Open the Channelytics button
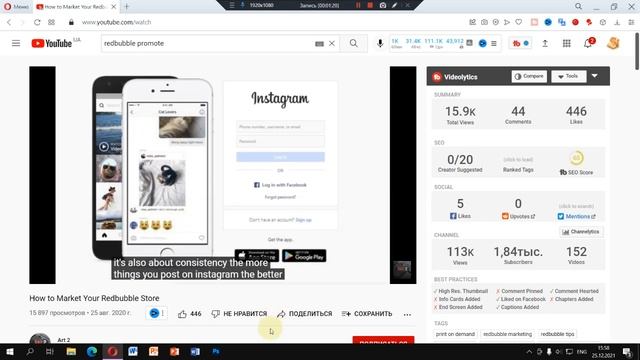The image size is (640, 360). coord(581,232)
